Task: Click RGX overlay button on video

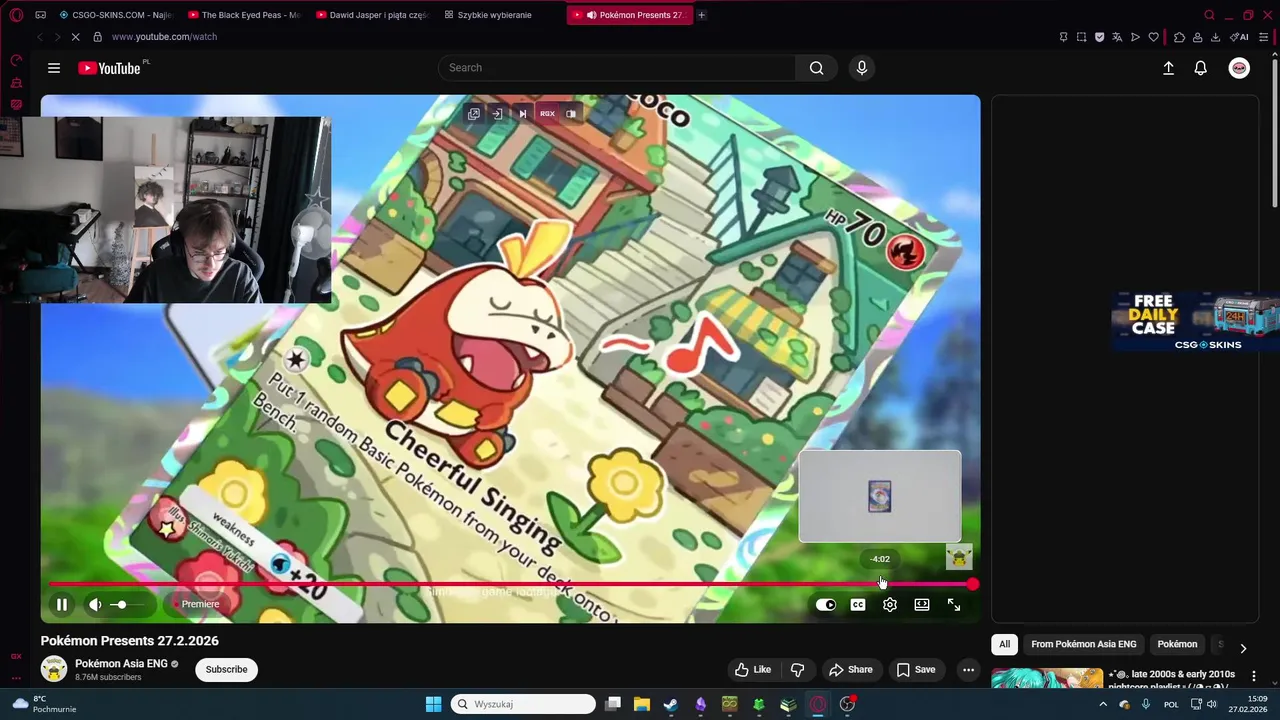Action: (547, 114)
